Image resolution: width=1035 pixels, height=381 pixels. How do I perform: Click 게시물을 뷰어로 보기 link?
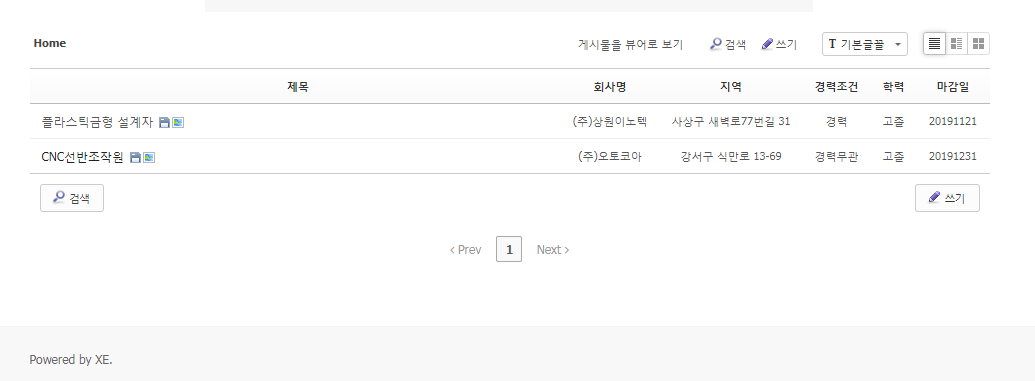630,44
